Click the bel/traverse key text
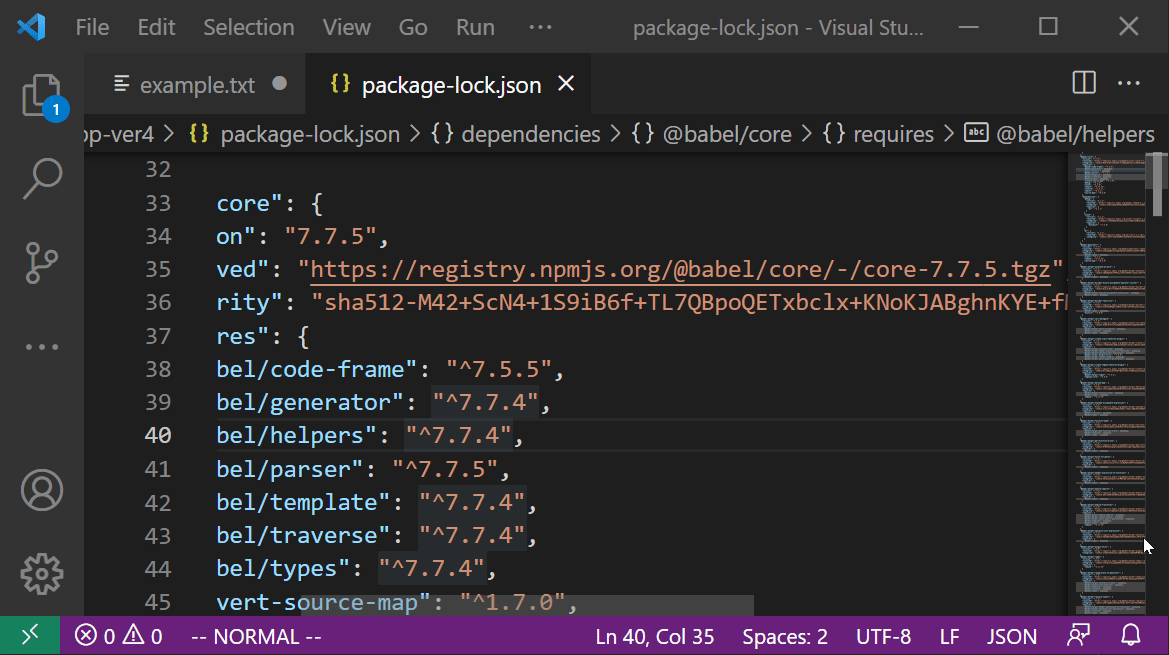The width and height of the screenshot is (1169, 655). pos(303,535)
